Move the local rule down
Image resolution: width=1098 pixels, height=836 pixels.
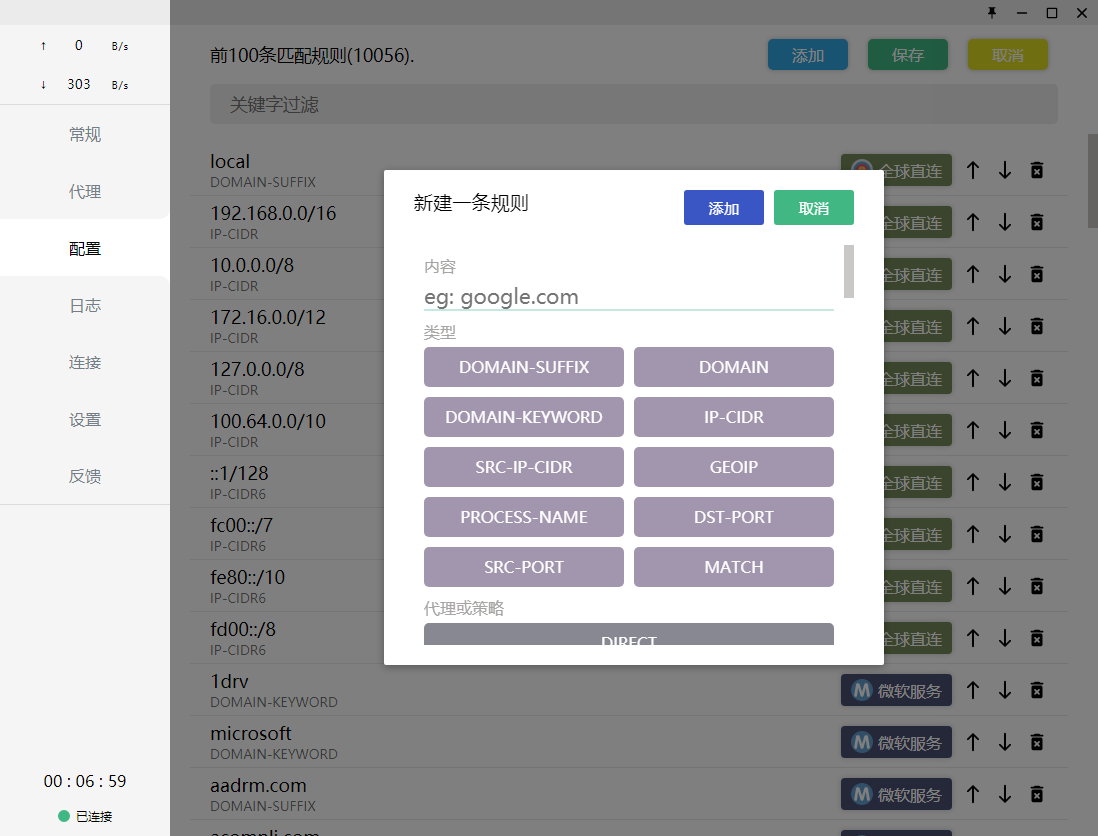pyautogui.click(x=1005, y=170)
